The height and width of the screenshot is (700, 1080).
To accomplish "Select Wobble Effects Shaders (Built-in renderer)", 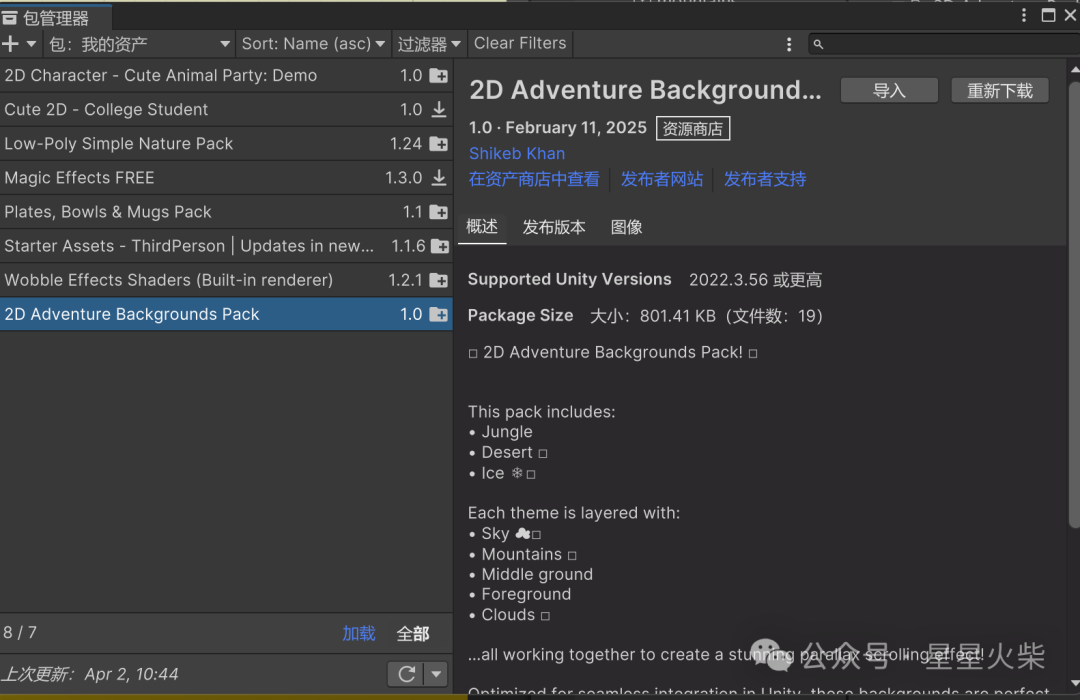I will click(226, 280).
